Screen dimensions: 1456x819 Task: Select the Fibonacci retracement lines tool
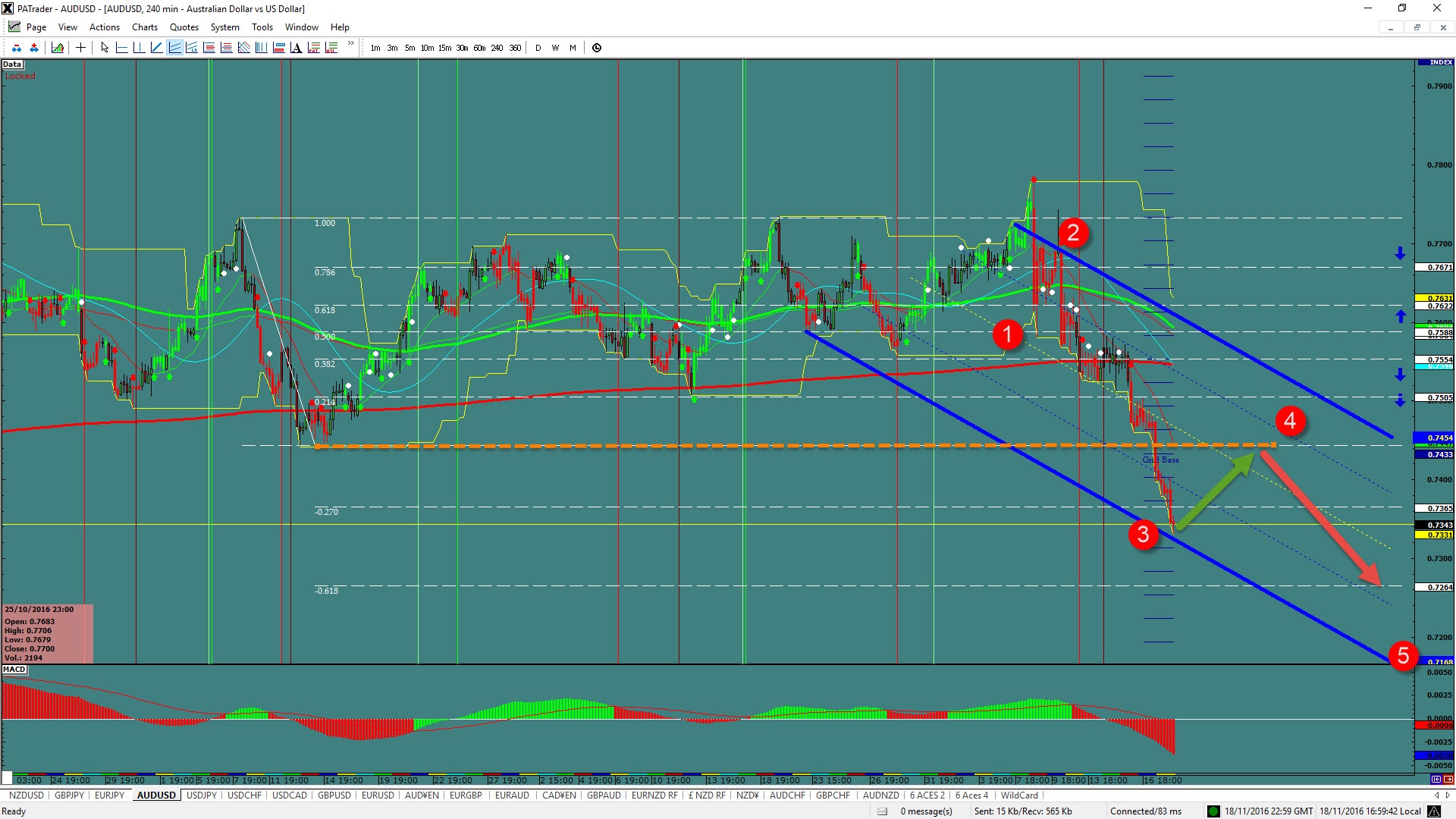pos(209,48)
